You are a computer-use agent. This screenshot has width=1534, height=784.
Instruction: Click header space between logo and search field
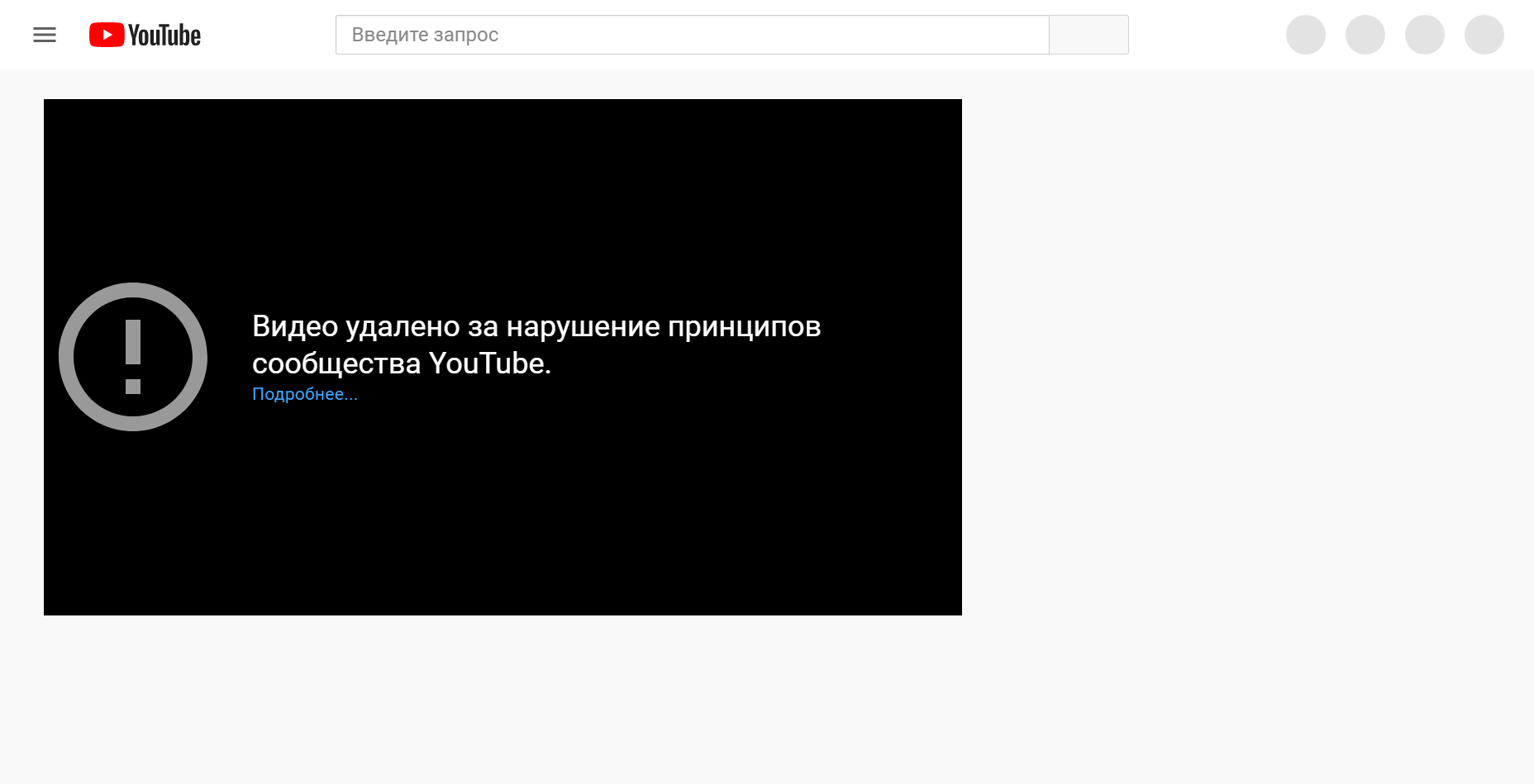click(269, 35)
